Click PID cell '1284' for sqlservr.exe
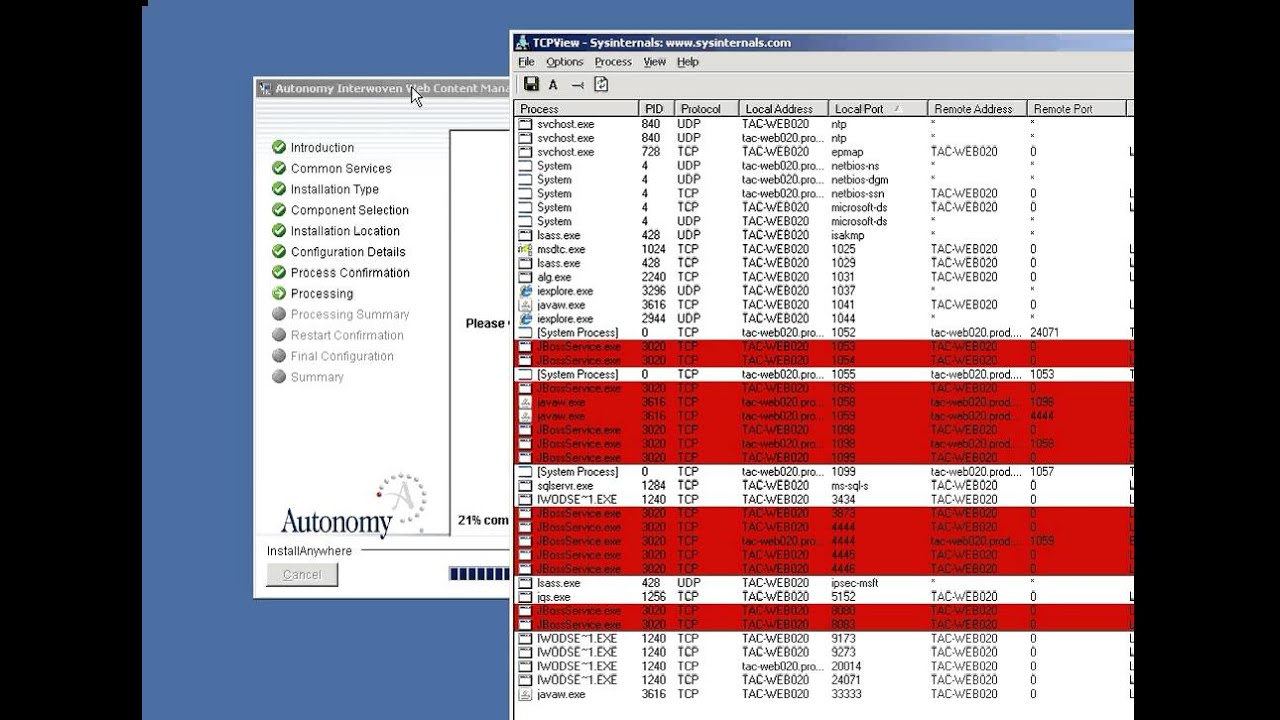The image size is (1280, 720). 652,485
